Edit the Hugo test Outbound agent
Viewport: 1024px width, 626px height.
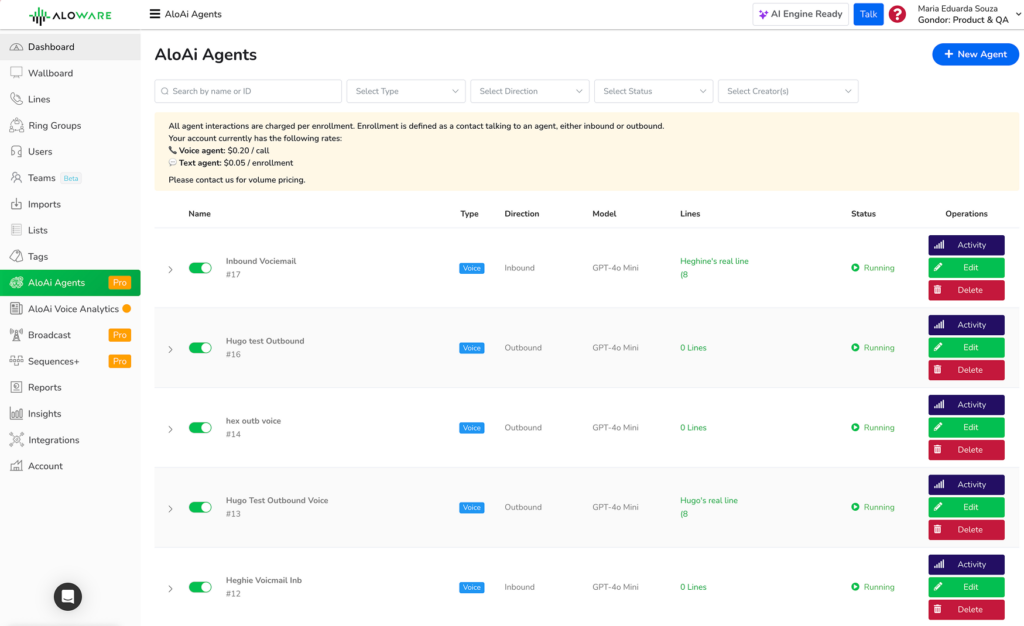click(966, 347)
